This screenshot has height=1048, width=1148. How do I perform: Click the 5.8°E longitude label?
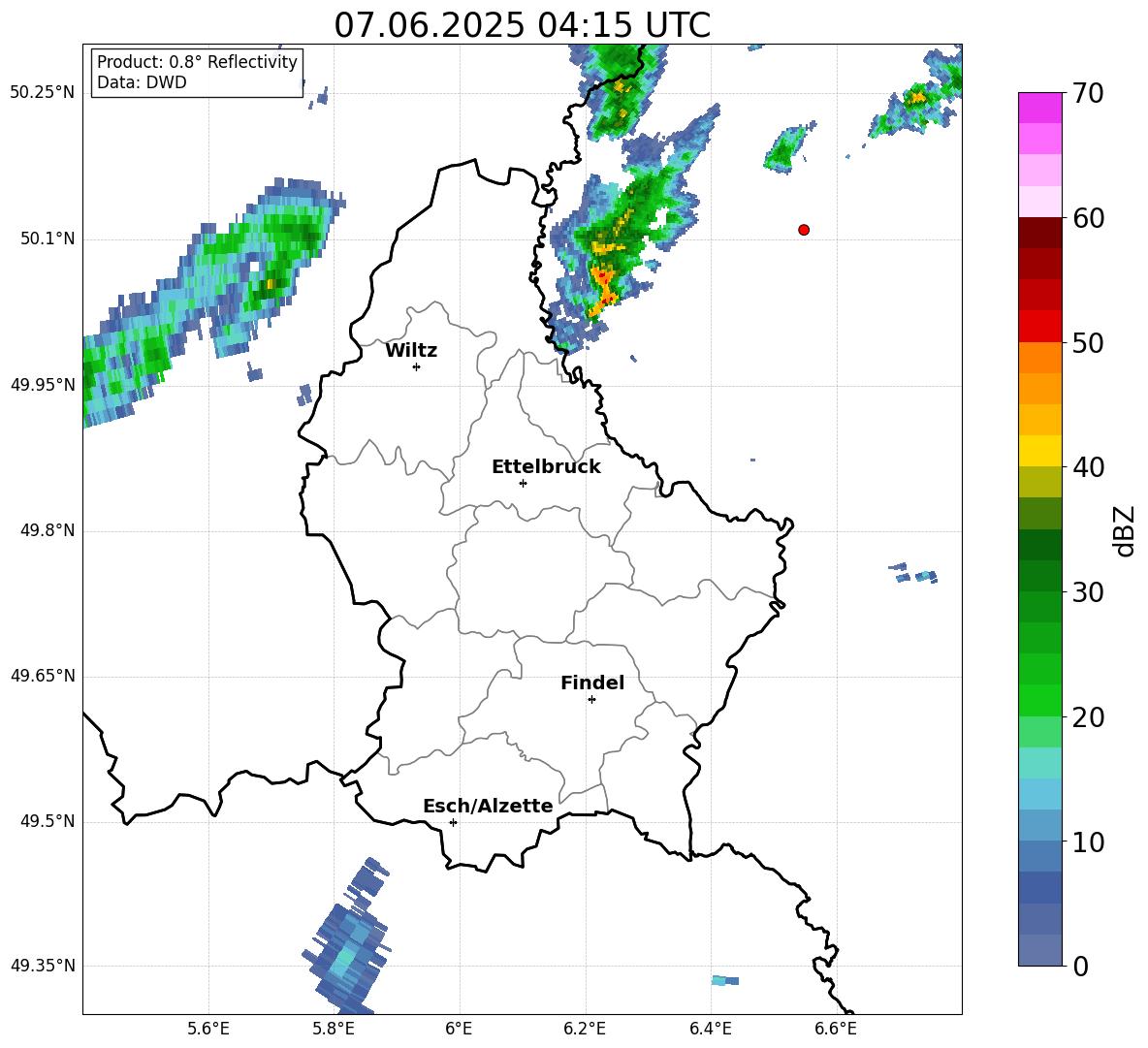click(334, 1029)
